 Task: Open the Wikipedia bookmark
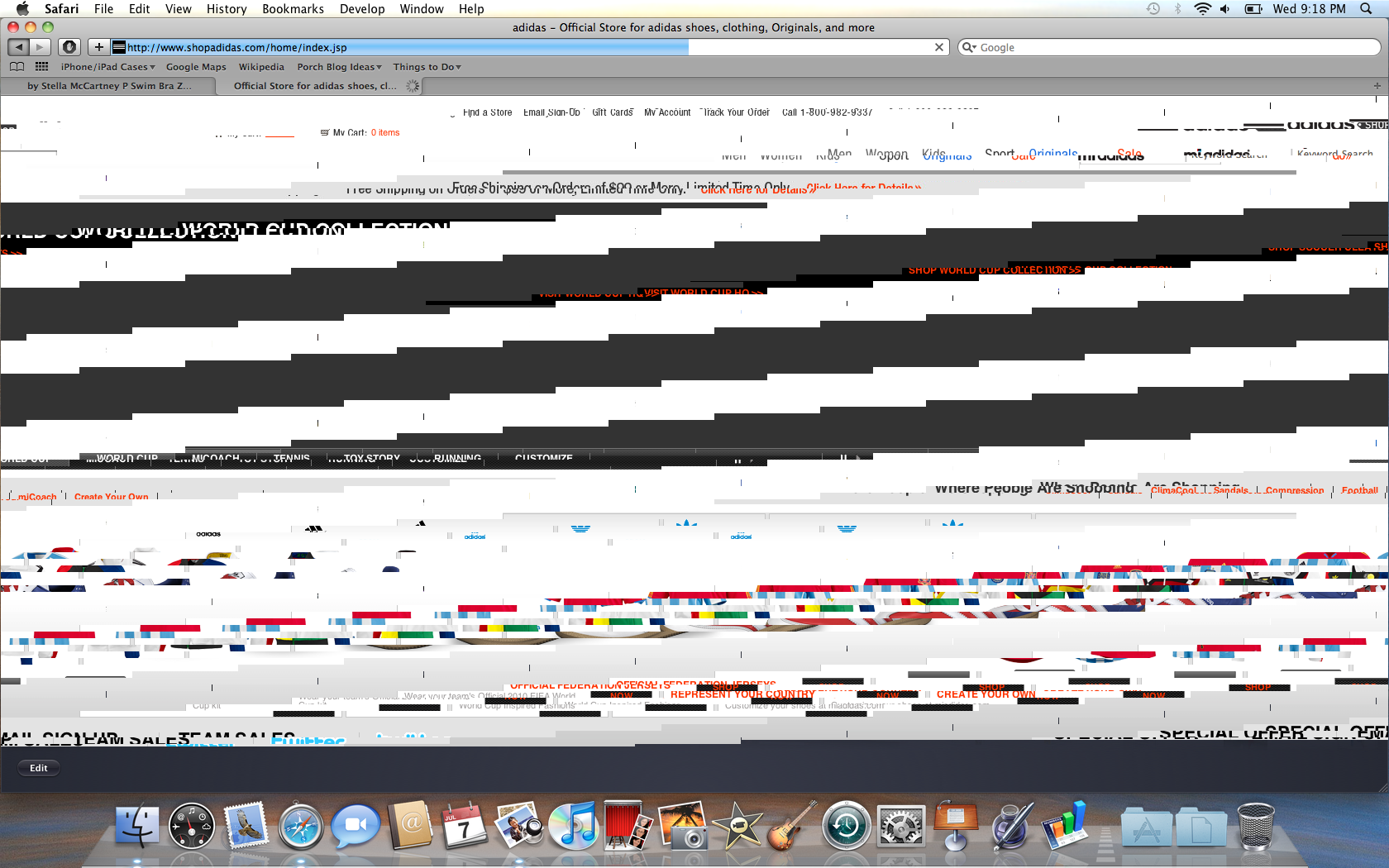pyautogui.click(x=261, y=67)
